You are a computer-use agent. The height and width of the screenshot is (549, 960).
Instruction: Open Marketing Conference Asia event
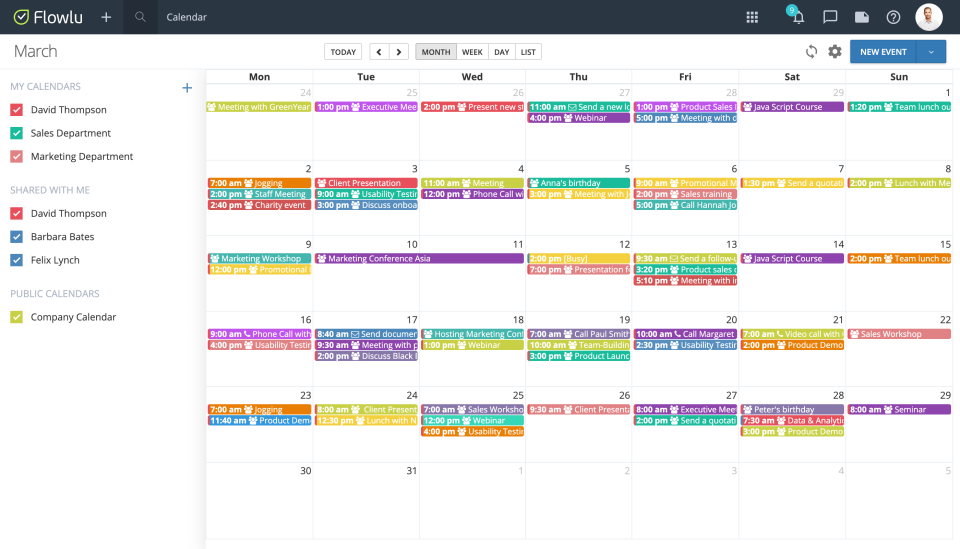419,258
